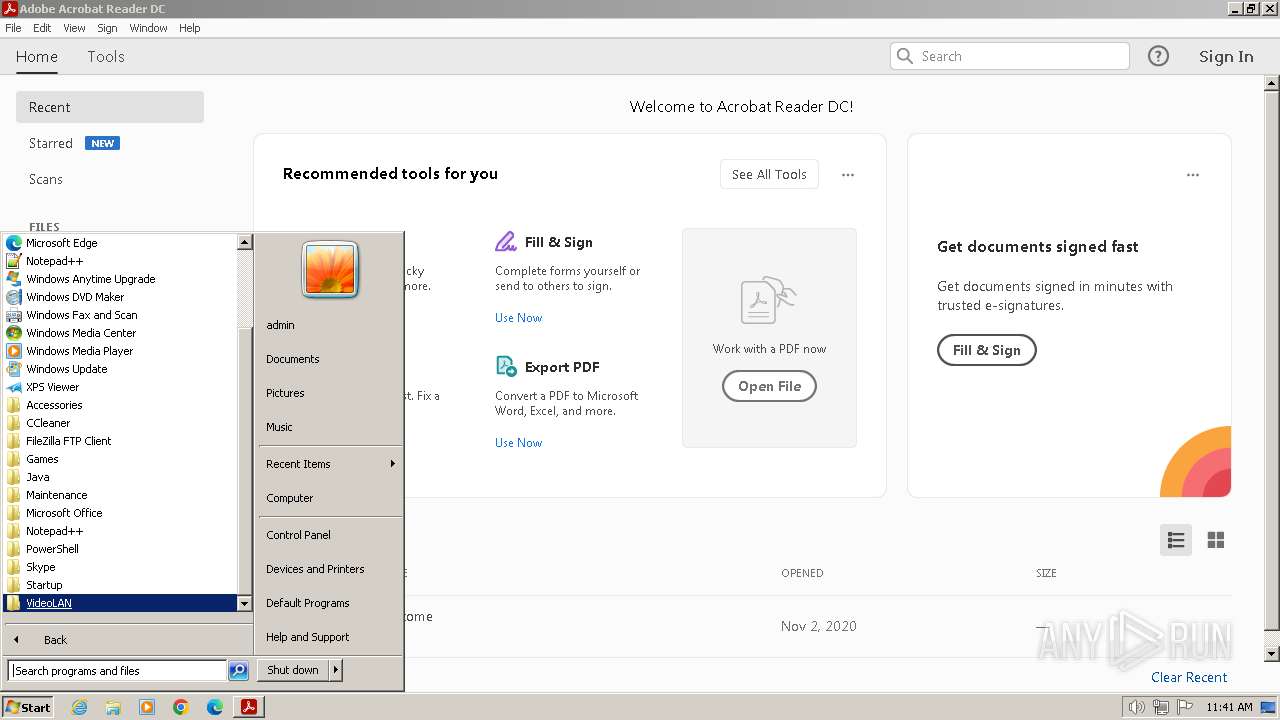Open recommended tools options ellipsis

[x=848, y=175]
